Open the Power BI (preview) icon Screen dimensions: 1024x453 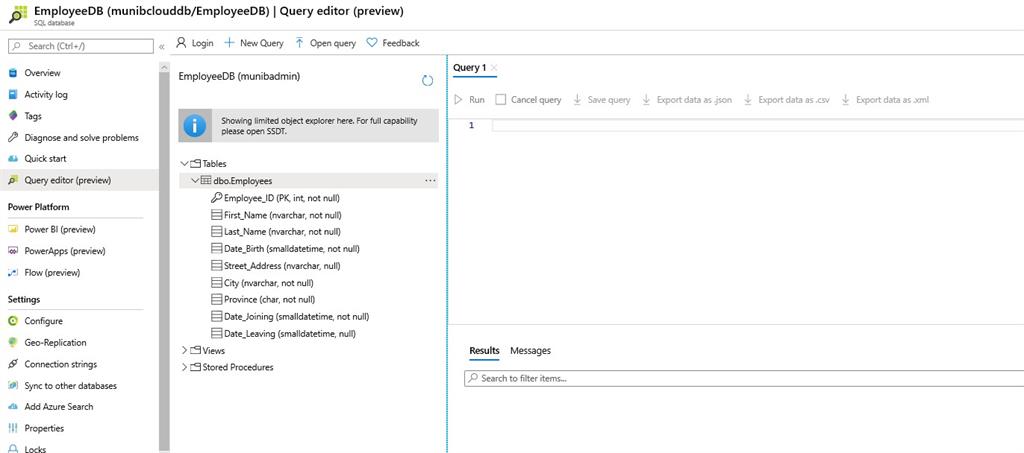[x=12, y=229]
